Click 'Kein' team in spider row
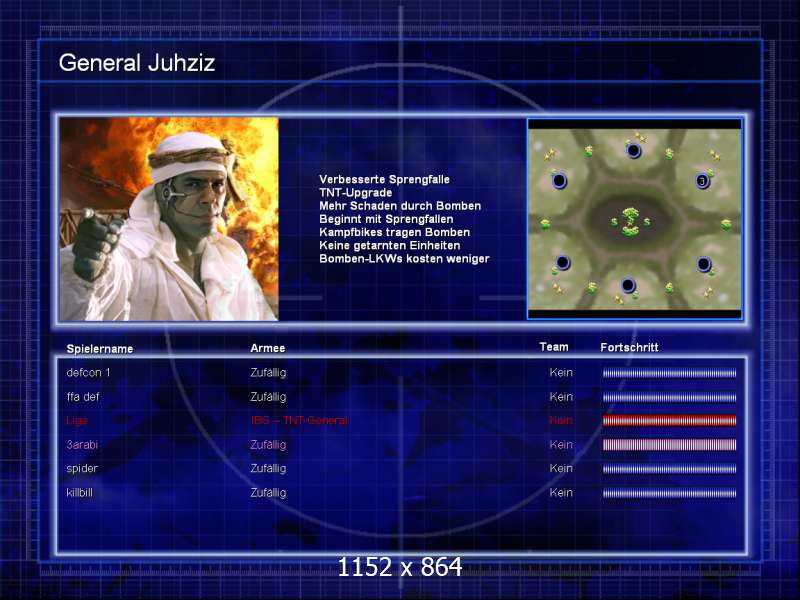800x600 pixels. pyautogui.click(x=561, y=468)
